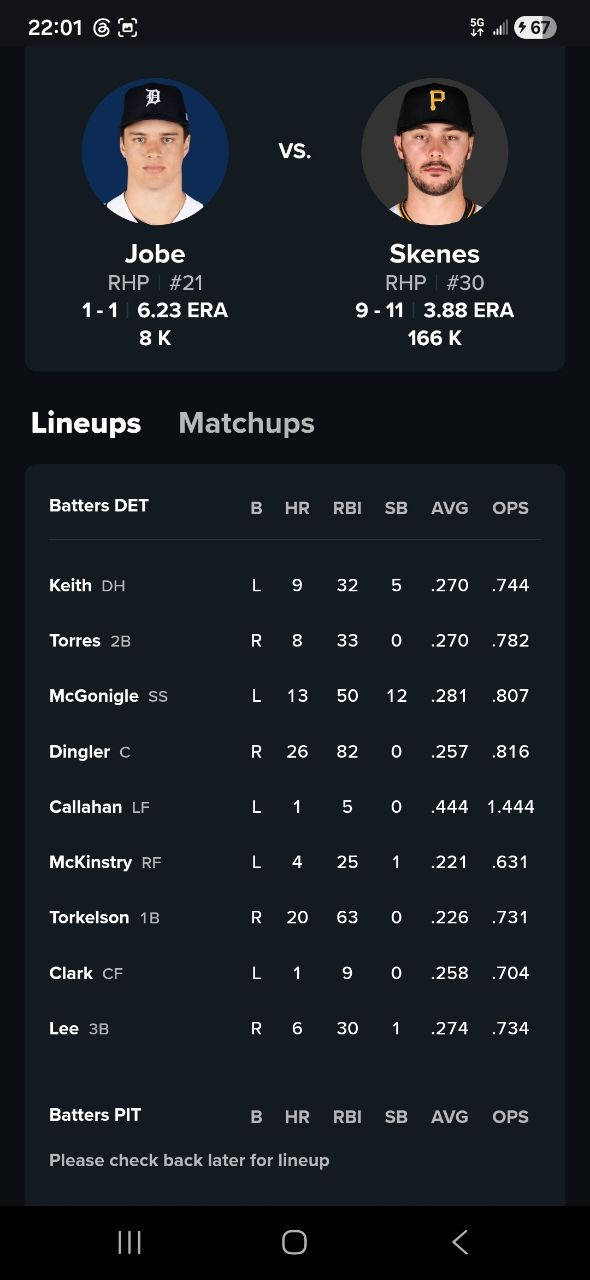Open recent apps with three-bars icon

coord(129,1242)
